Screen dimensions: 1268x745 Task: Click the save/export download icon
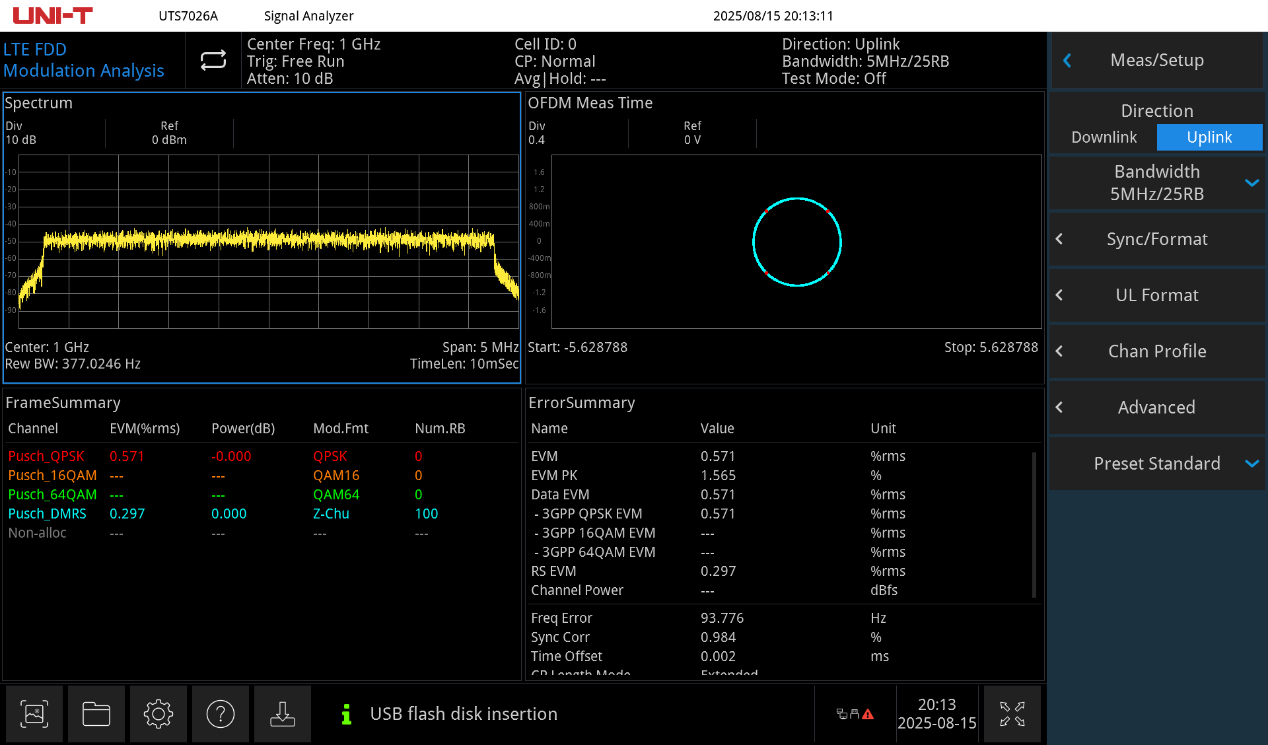282,714
